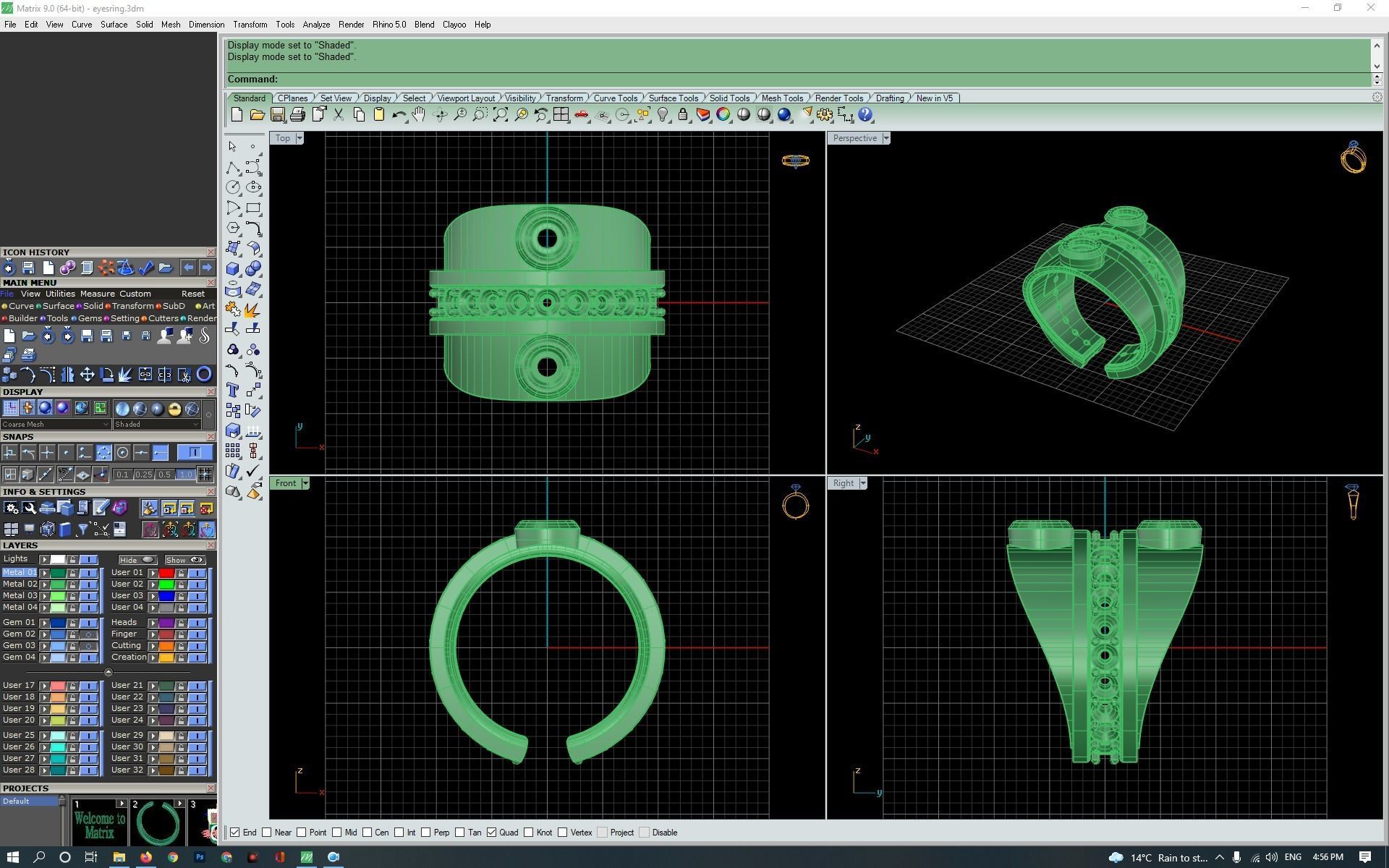The image size is (1389, 868).
Task: Select the Pan hand tool
Action: point(419,115)
